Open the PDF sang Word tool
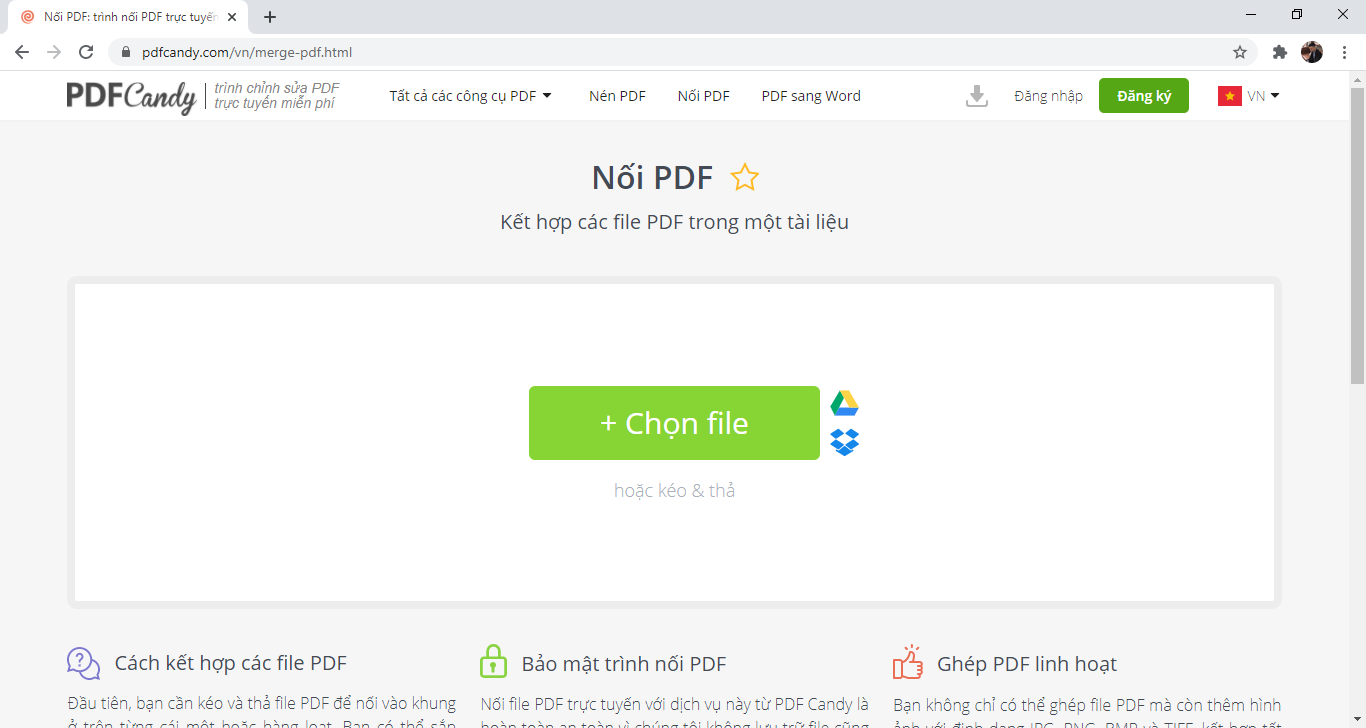Screen dimensions: 1366x728 (811, 96)
